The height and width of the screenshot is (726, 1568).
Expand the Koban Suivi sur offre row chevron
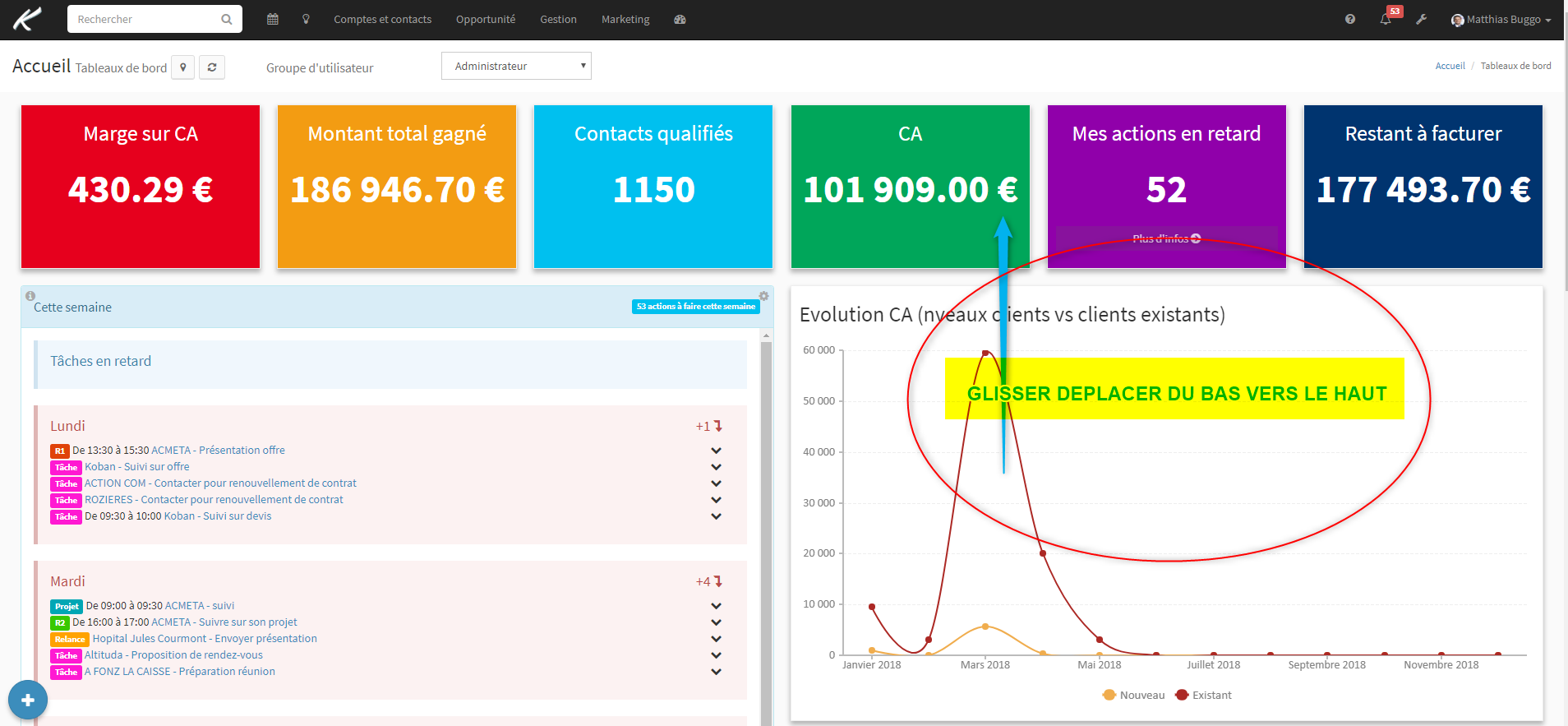pyautogui.click(x=716, y=467)
